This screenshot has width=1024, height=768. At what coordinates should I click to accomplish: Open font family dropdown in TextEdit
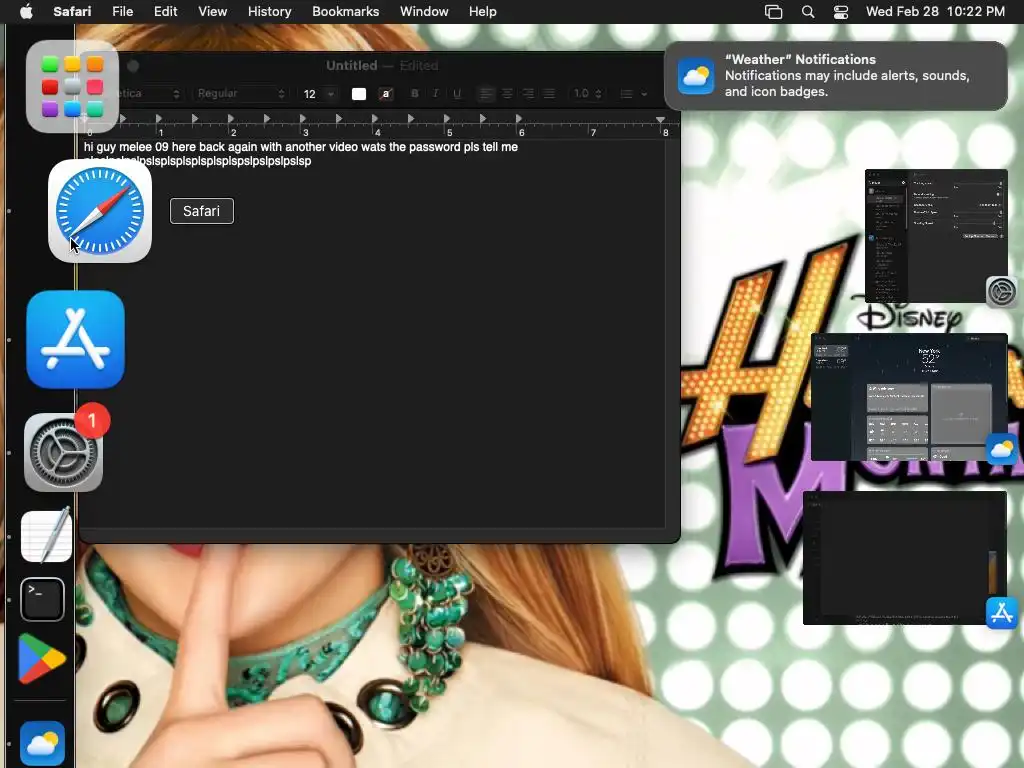[x=147, y=93]
